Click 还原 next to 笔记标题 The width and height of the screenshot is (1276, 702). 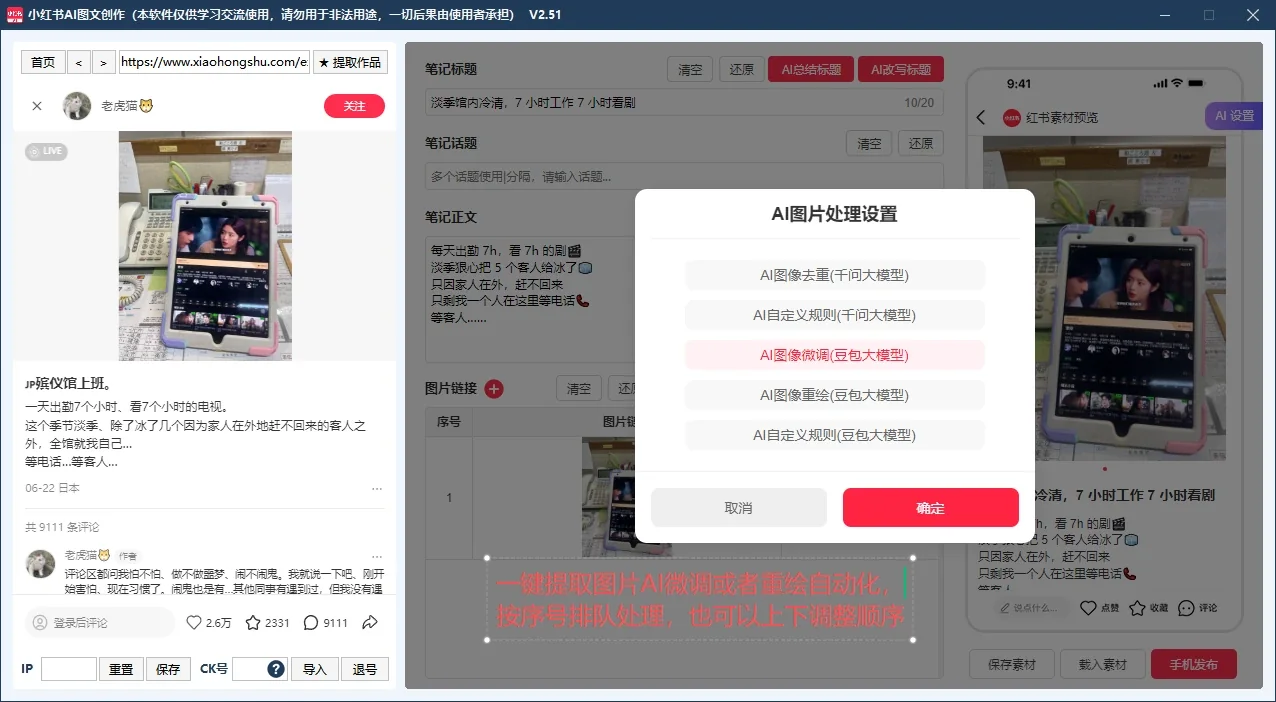tap(742, 69)
